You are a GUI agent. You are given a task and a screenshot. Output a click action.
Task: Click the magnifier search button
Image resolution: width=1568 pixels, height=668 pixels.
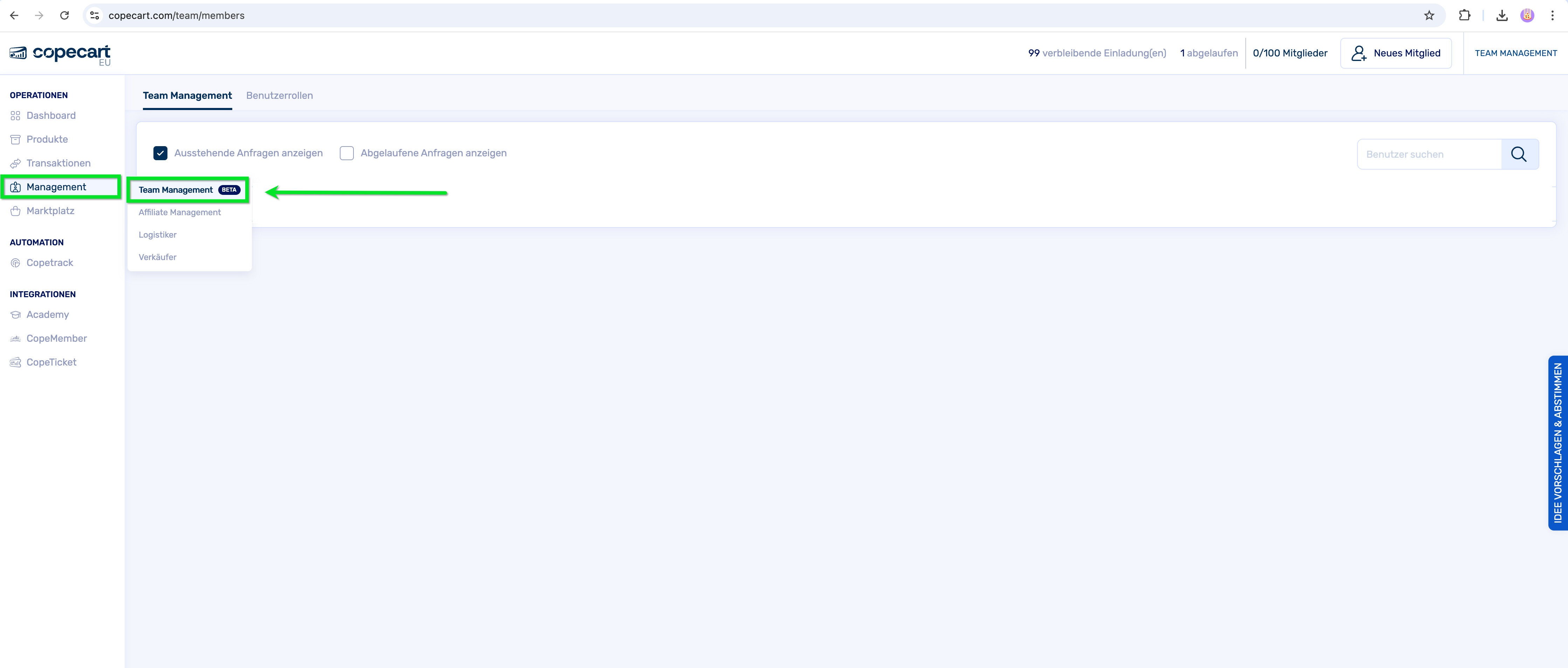click(x=1519, y=154)
